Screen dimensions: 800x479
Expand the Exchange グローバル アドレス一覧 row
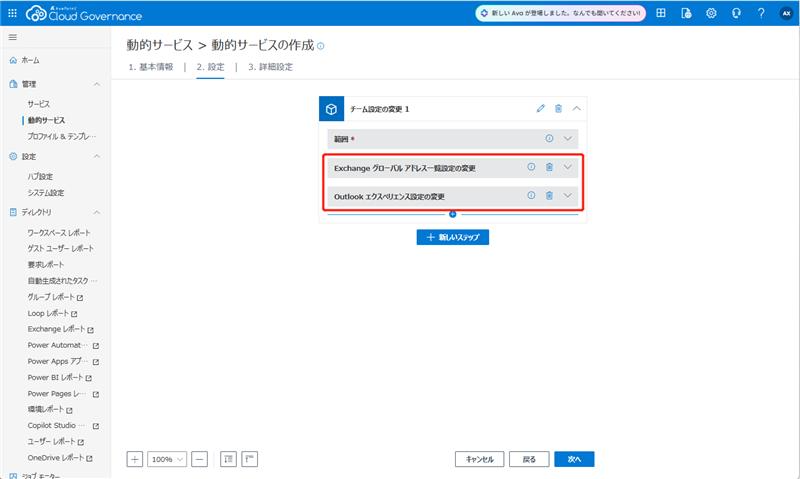pyautogui.click(x=568, y=167)
